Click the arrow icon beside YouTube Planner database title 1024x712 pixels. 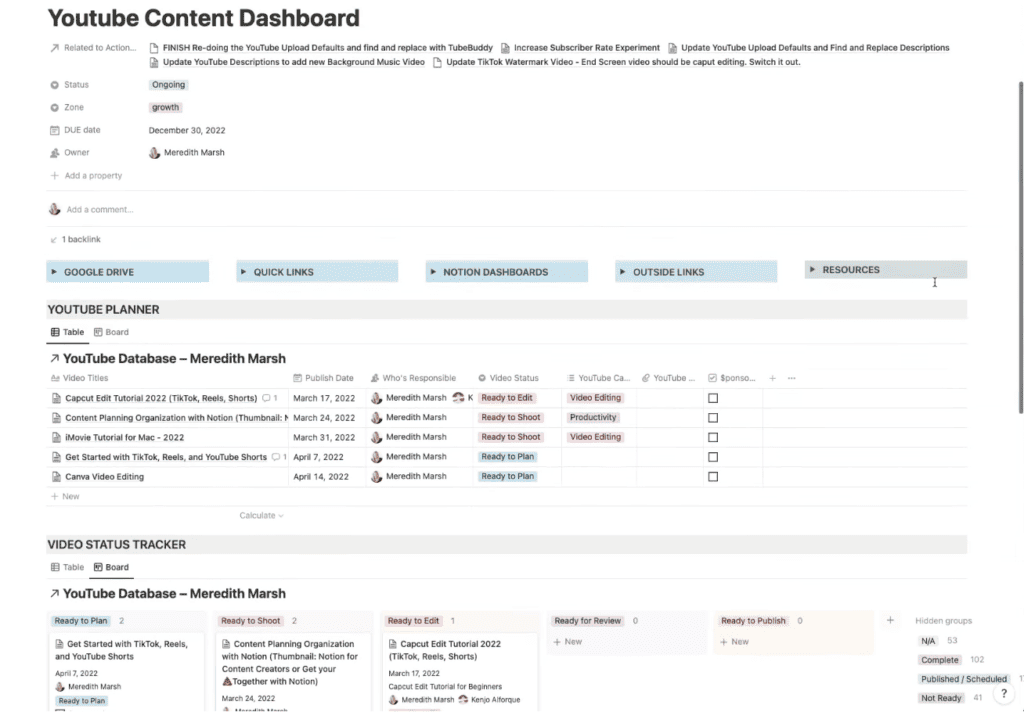coord(54,358)
